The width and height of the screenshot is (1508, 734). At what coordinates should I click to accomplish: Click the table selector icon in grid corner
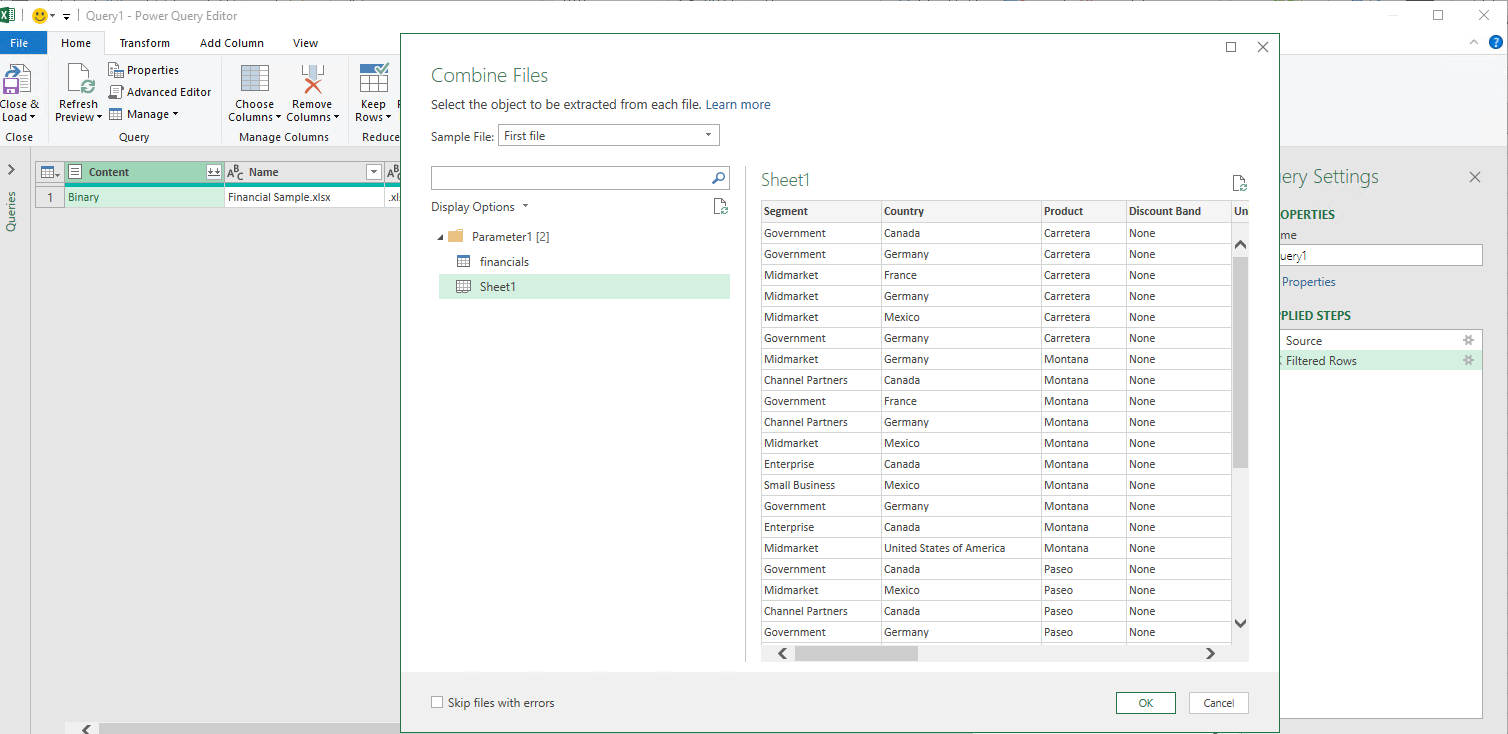coord(50,172)
